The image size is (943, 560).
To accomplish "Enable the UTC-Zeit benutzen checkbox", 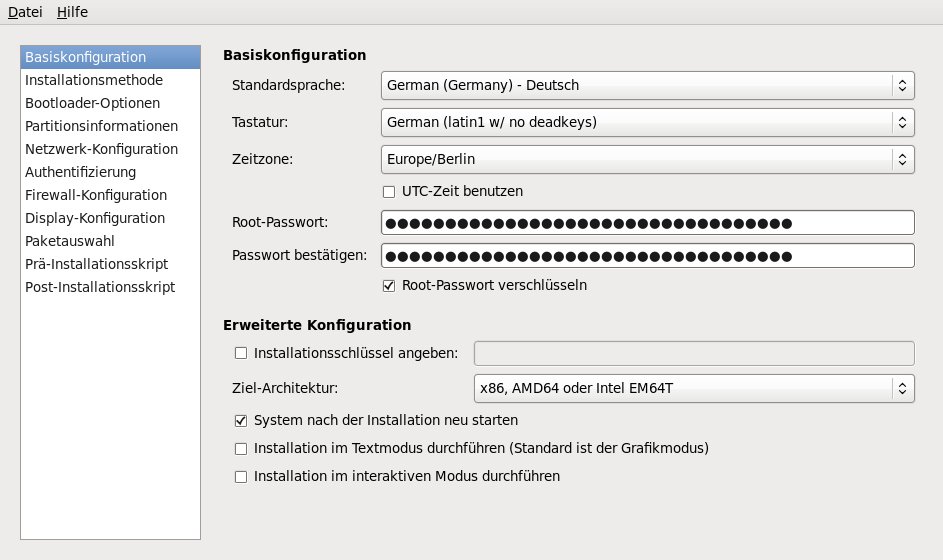I will pyautogui.click(x=390, y=191).
